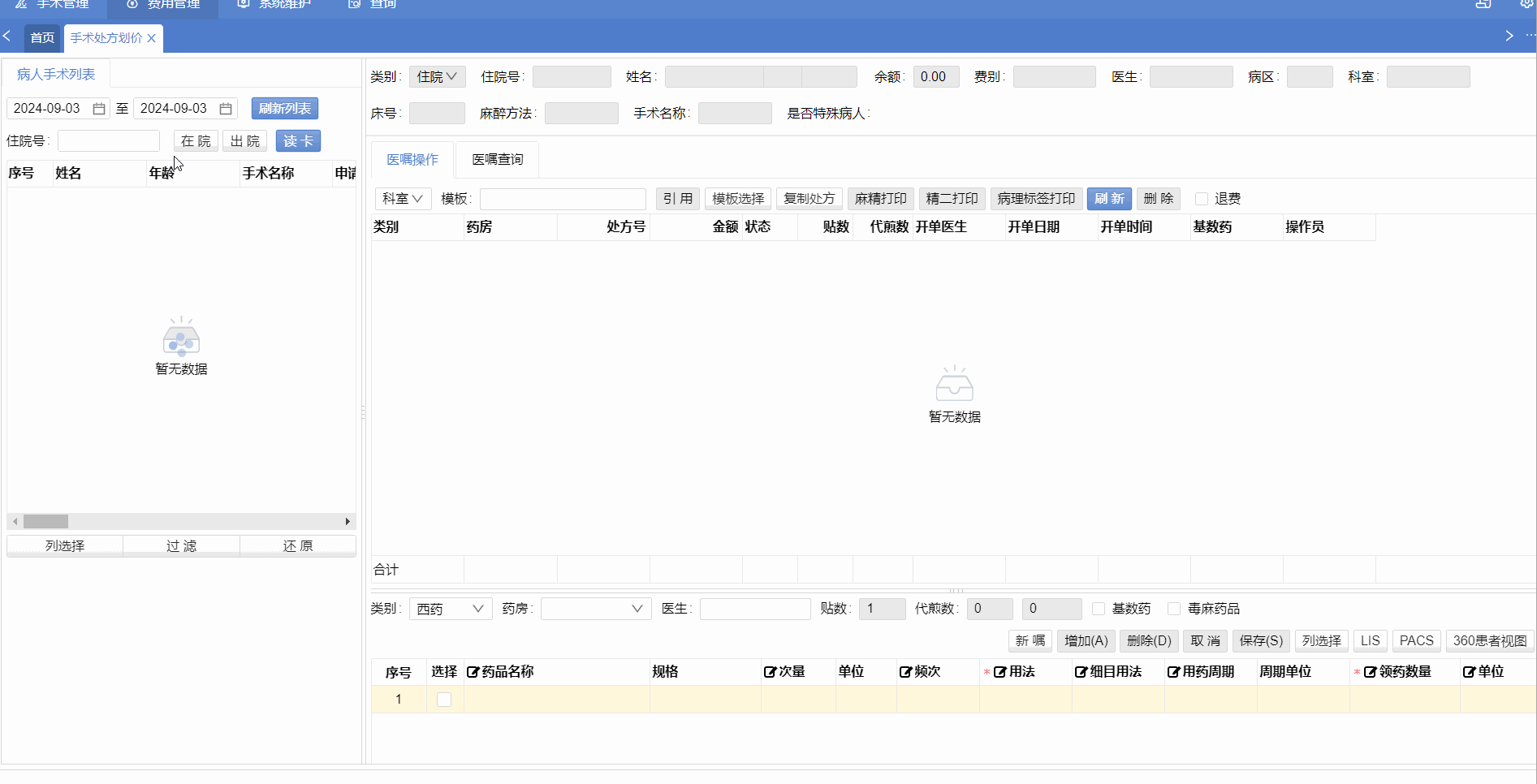Screen dimensions: 1537x784
Task: Click the 引用 button
Action: tap(678, 199)
